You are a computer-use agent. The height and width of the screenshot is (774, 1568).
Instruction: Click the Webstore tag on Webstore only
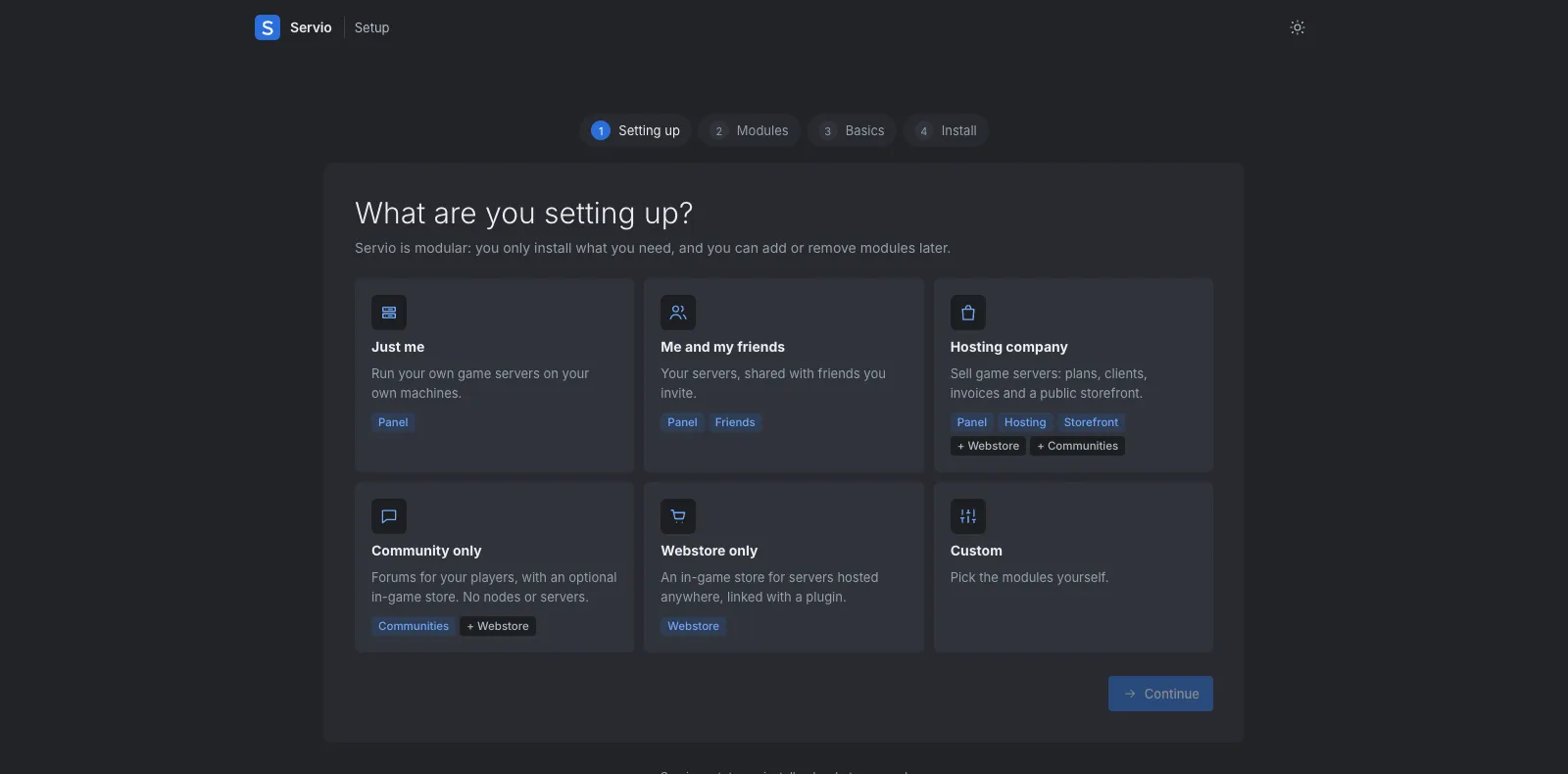click(x=694, y=626)
